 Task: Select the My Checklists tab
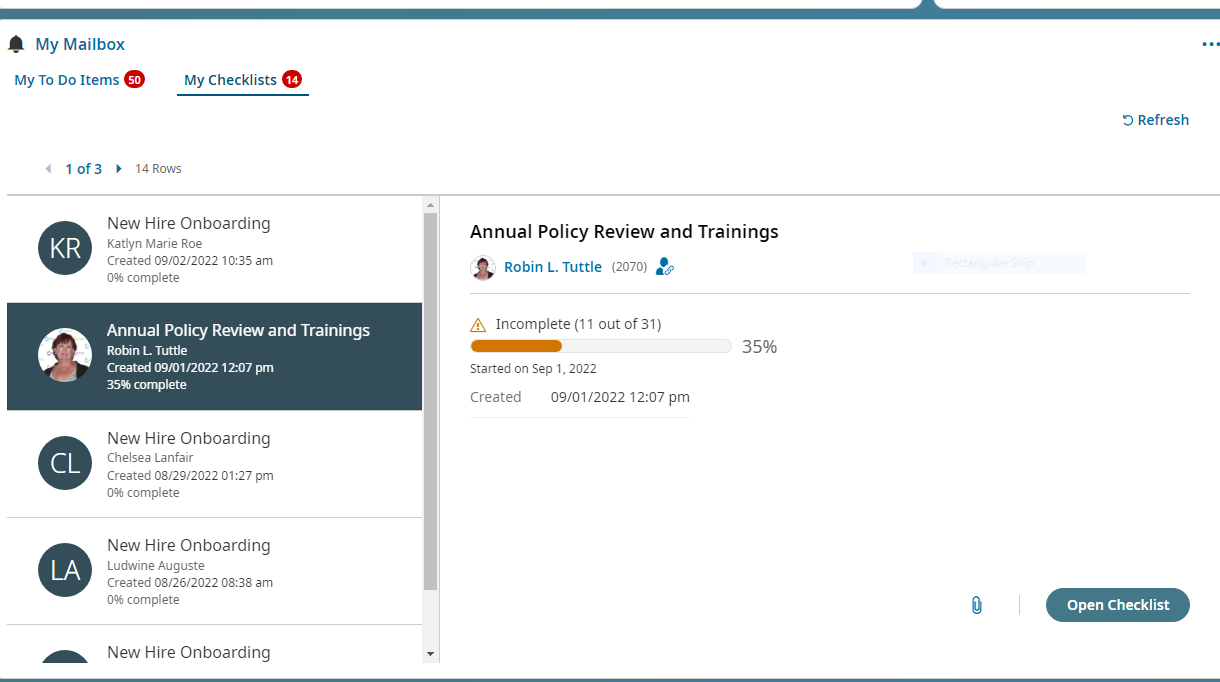pyautogui.click(x=231, y=80)
